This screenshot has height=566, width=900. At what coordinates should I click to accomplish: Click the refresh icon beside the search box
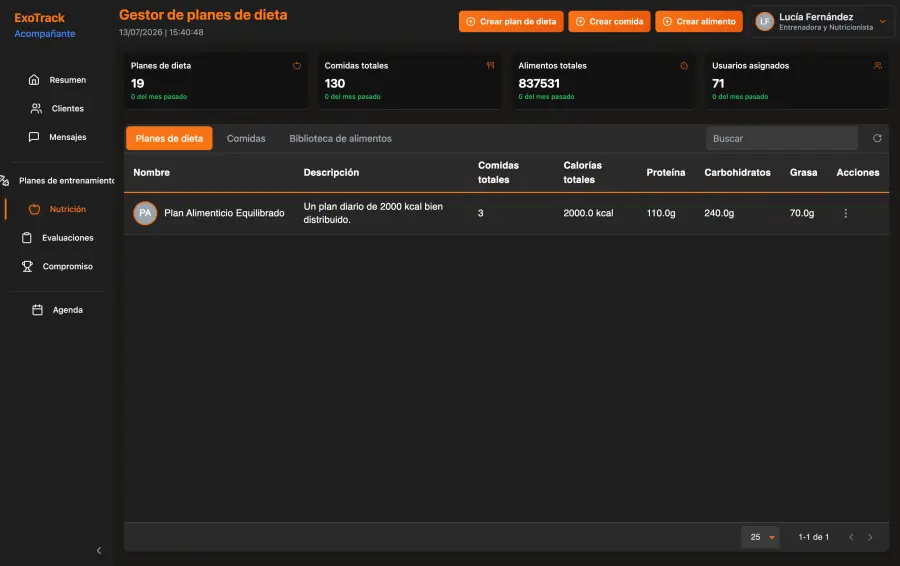coord(877,138)
